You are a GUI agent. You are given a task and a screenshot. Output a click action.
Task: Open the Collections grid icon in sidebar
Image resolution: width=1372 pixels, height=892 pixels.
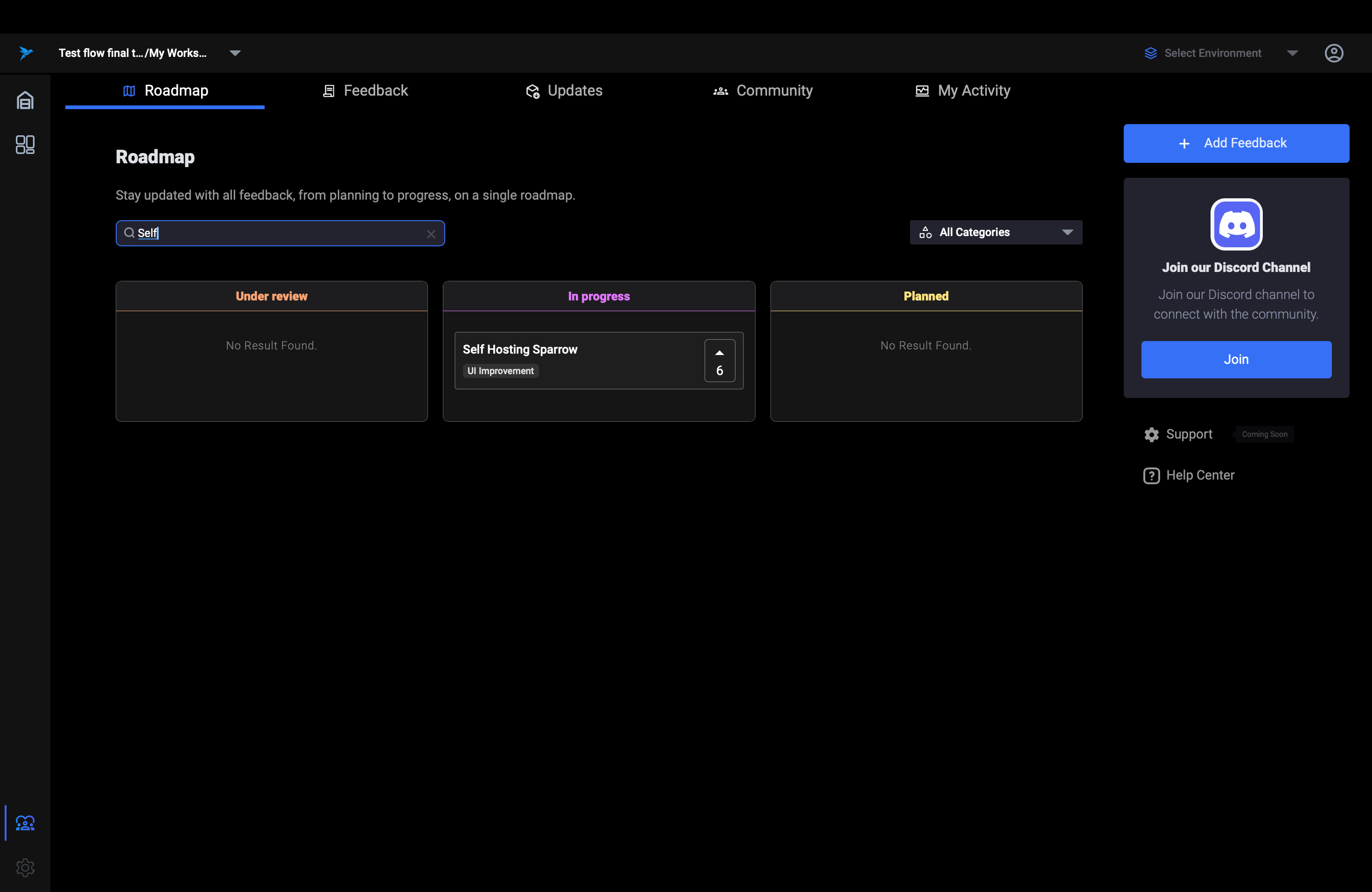(x=25, y=144)
